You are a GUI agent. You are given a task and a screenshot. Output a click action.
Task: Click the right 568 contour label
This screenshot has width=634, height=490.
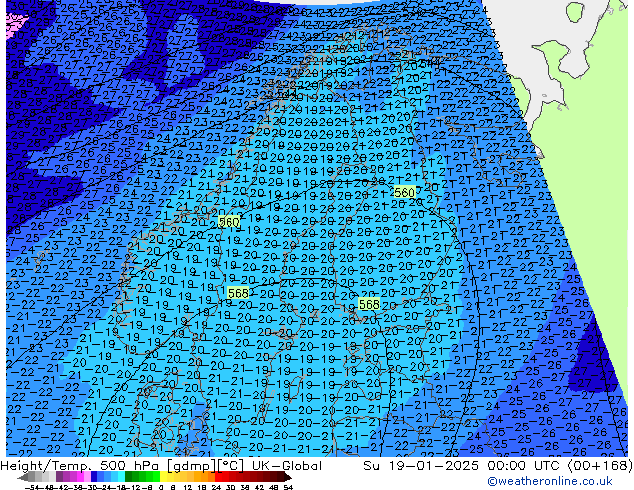pyautogui.click(x=369, y=304)
